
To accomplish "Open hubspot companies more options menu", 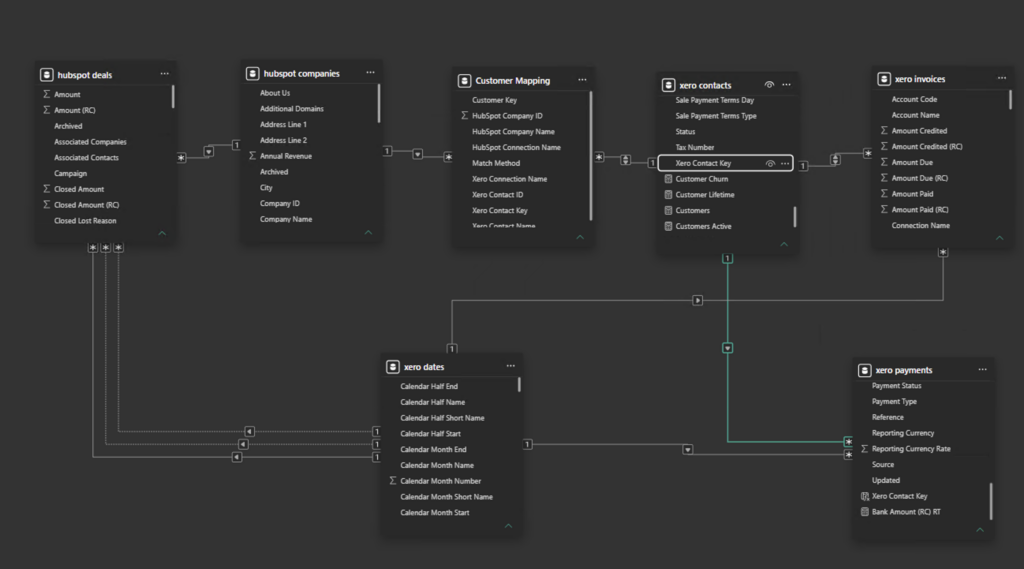I will point(370,73).
